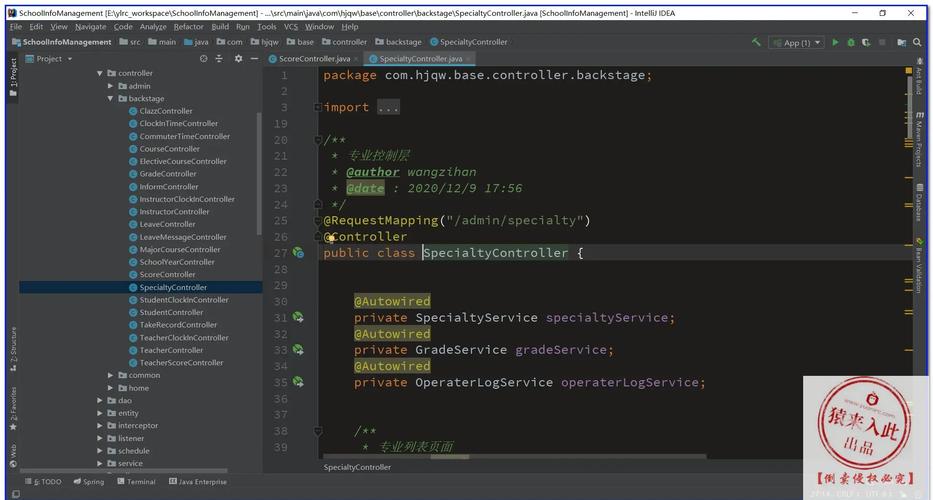This screenshot has height=500, width=933.
Task: Click gutter bean icon beside specialtyService line
Action: [298, 318]
